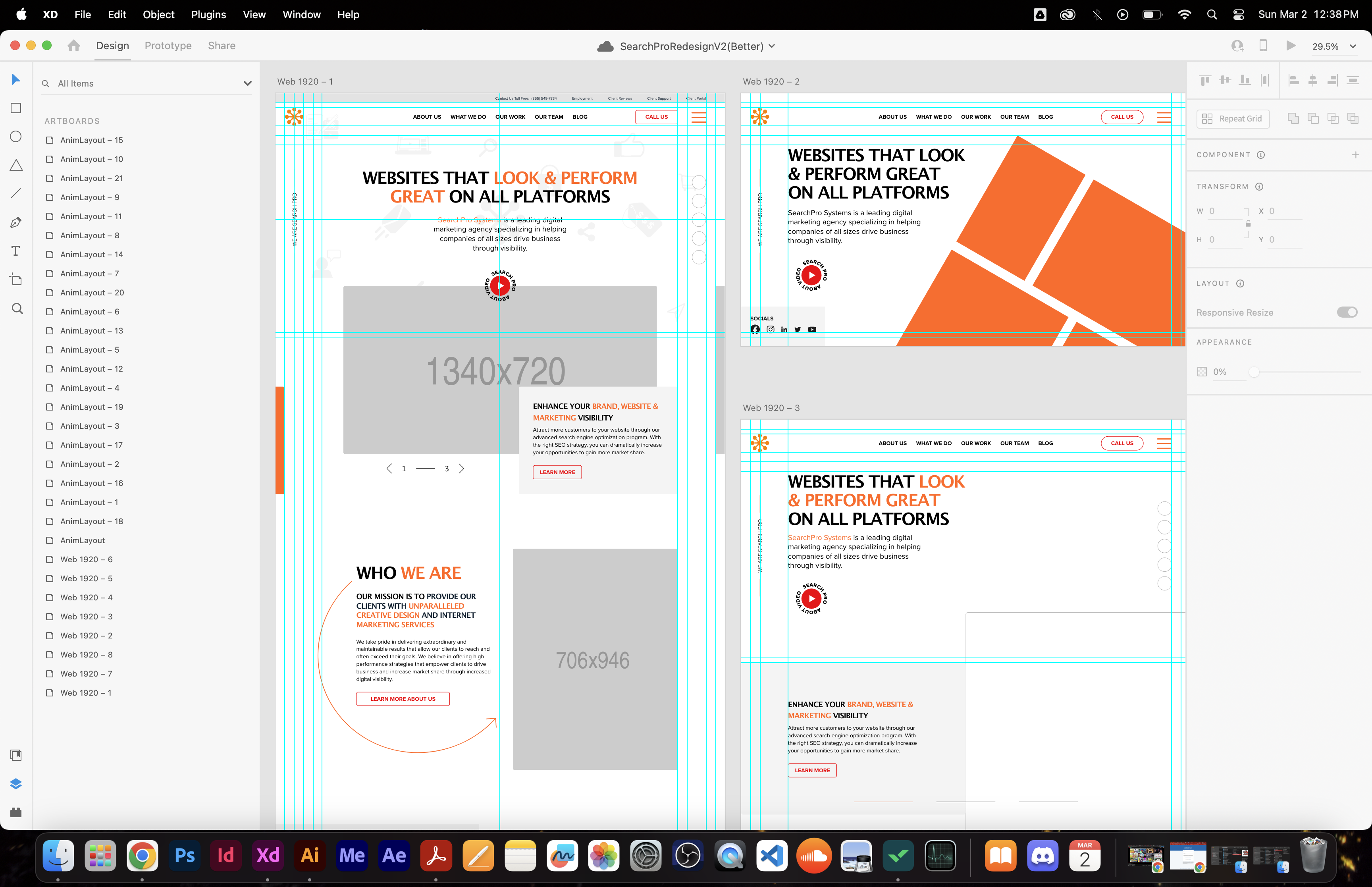Screen dimensions: 1372x887
Task: Select the Artboard tool
Action: coord(16,280)
